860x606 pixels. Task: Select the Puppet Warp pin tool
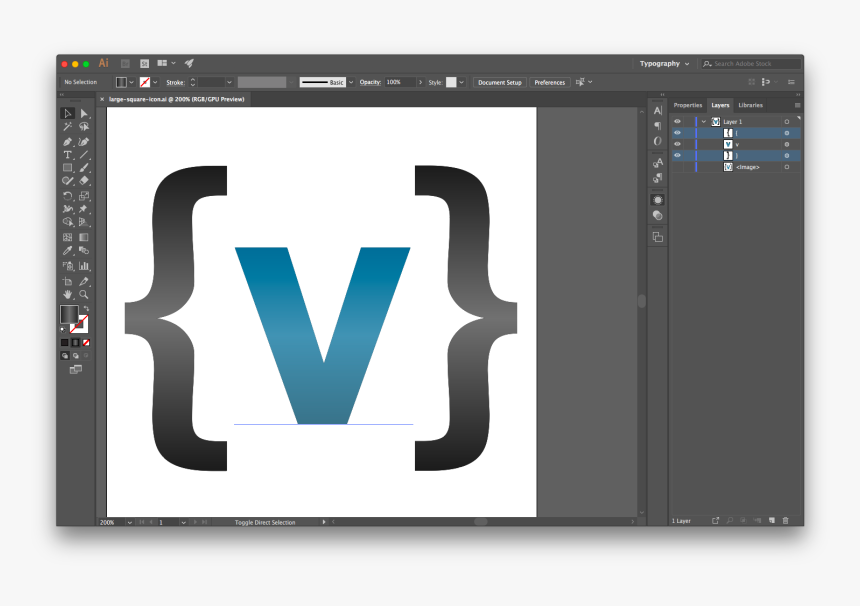pos(84,209)
